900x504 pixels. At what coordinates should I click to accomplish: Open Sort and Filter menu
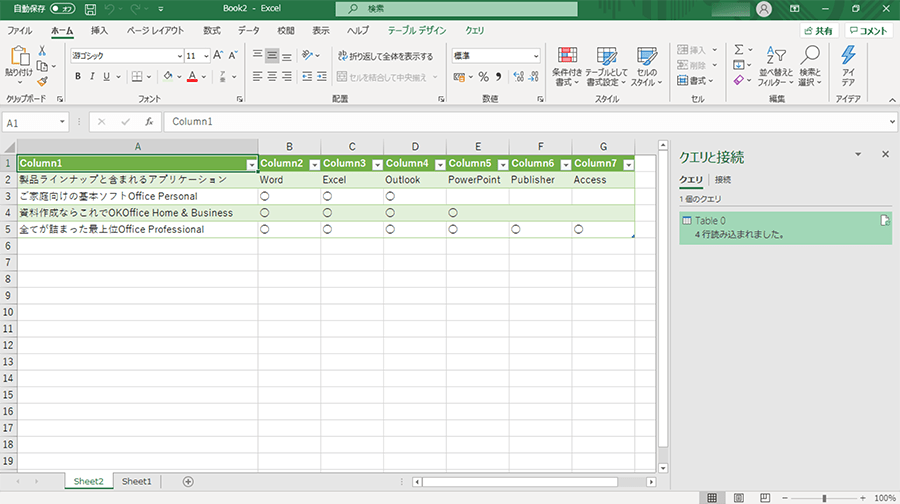click(775, 67)
